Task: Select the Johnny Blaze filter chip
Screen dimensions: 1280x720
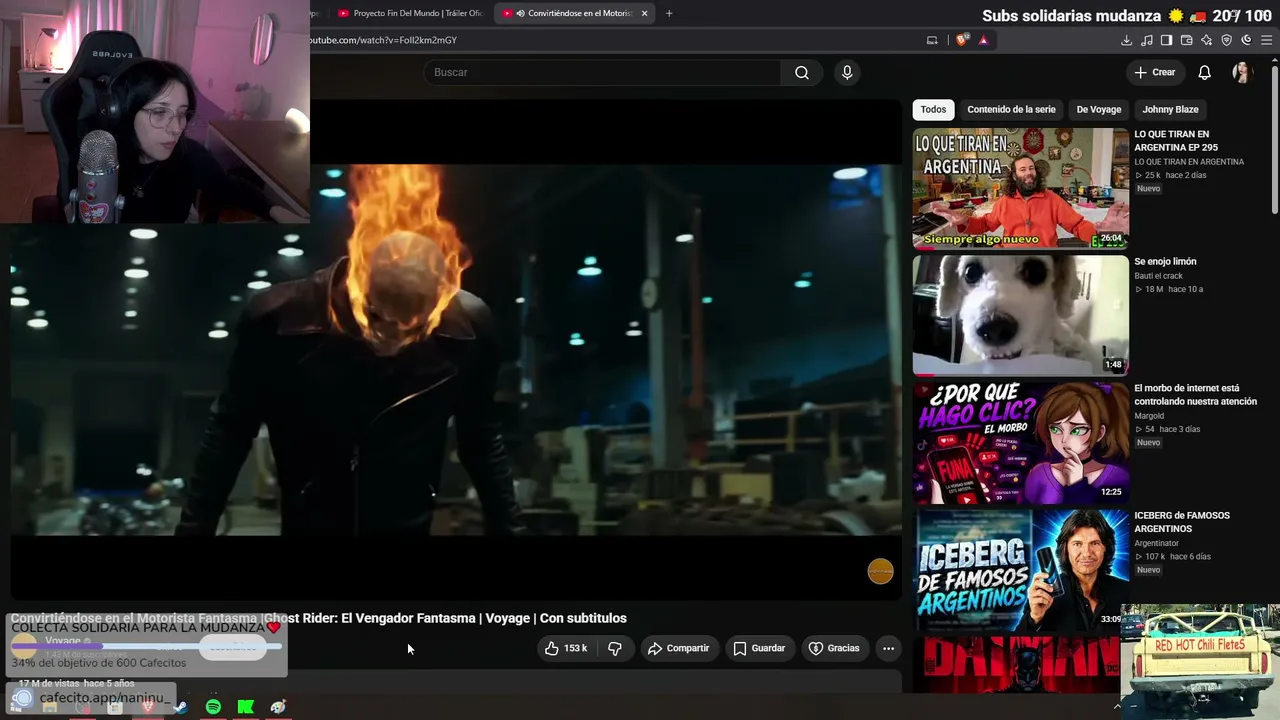Action: pyautogui.click(x=1170, y=109)
